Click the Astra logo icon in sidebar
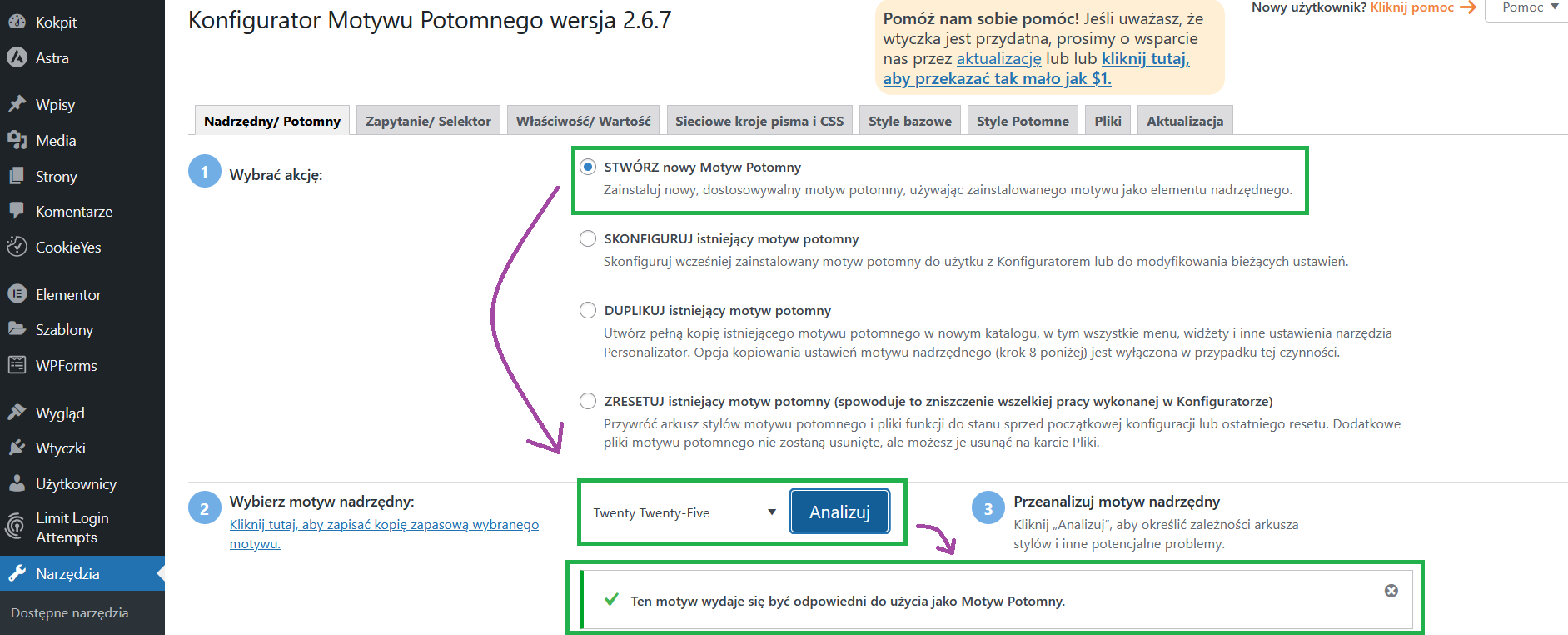1568x635 pixels. click(x=17, y=57)
